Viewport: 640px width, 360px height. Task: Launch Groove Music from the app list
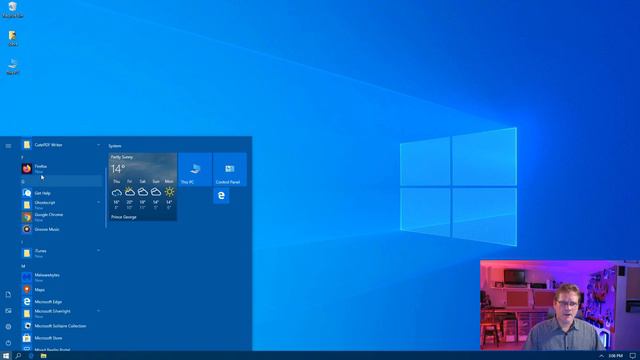(61, 229)
